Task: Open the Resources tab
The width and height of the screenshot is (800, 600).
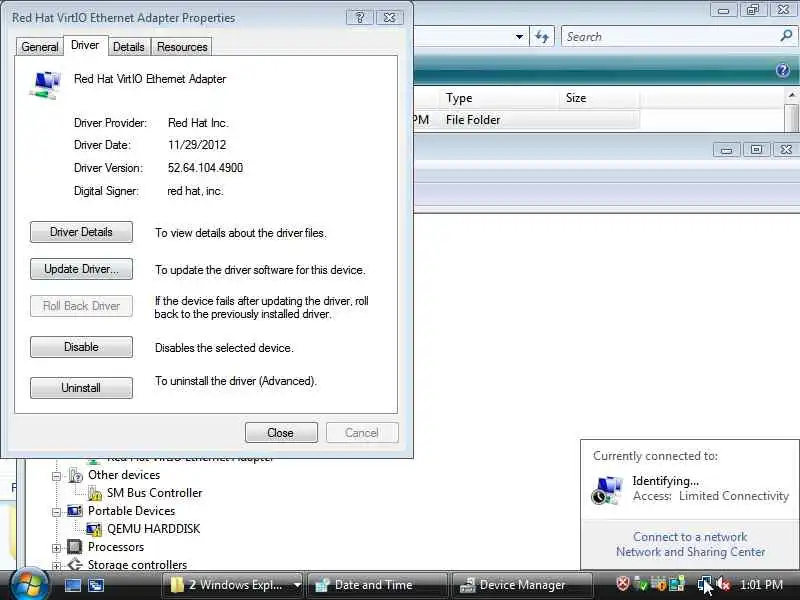Action: [x=182, y=47]
